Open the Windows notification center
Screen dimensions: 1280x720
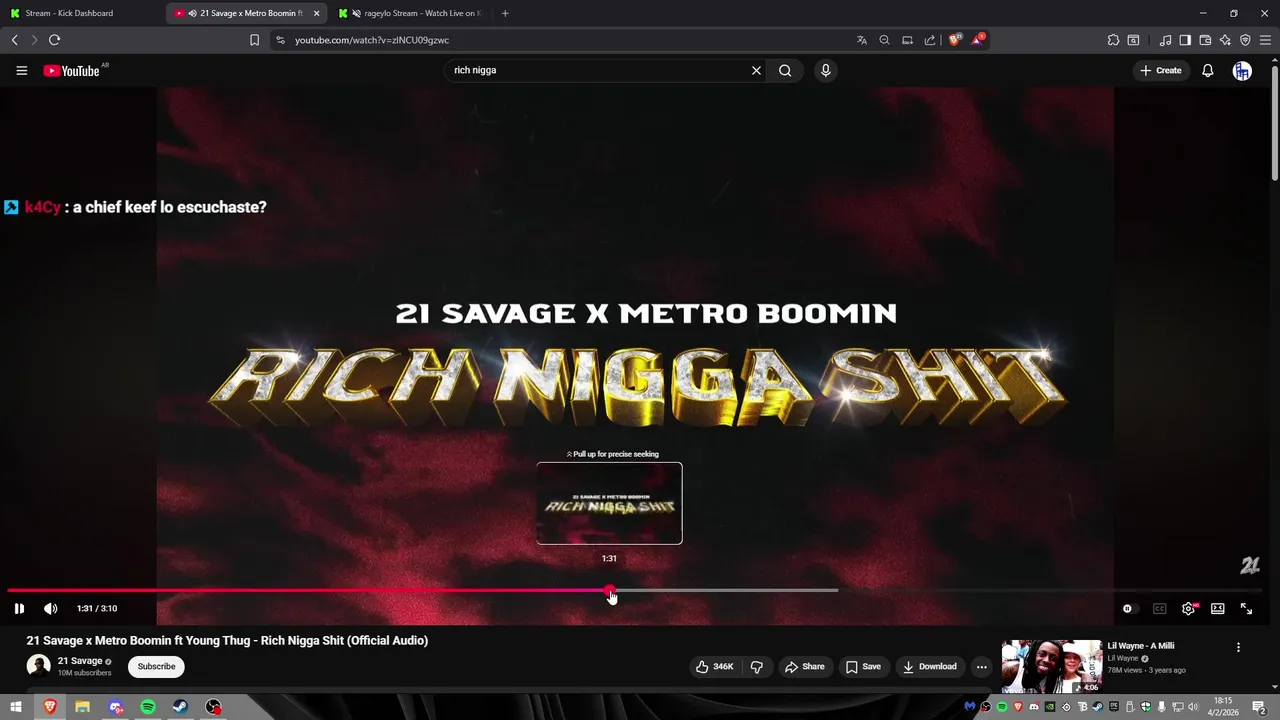click(x=1259, y=707)
